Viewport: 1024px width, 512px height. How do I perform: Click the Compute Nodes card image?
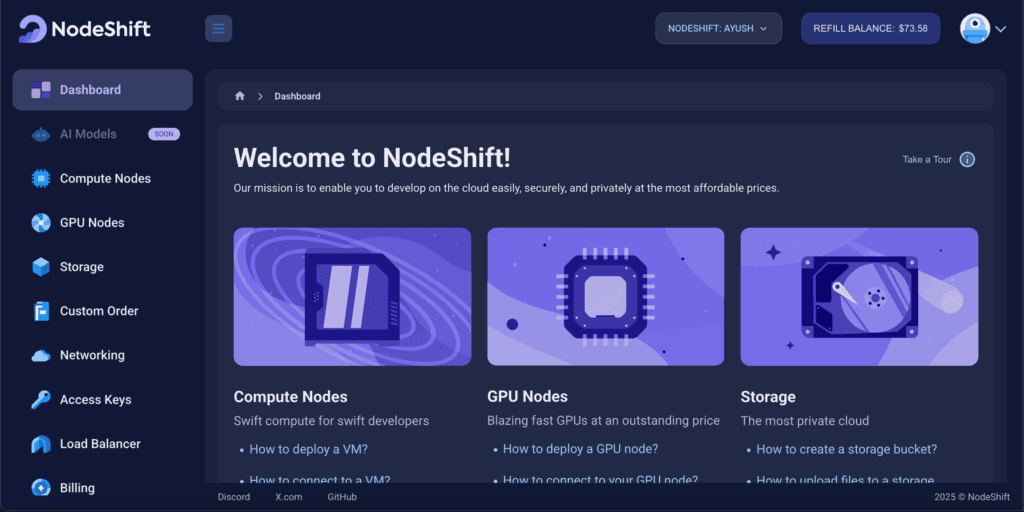coord(353,296)
